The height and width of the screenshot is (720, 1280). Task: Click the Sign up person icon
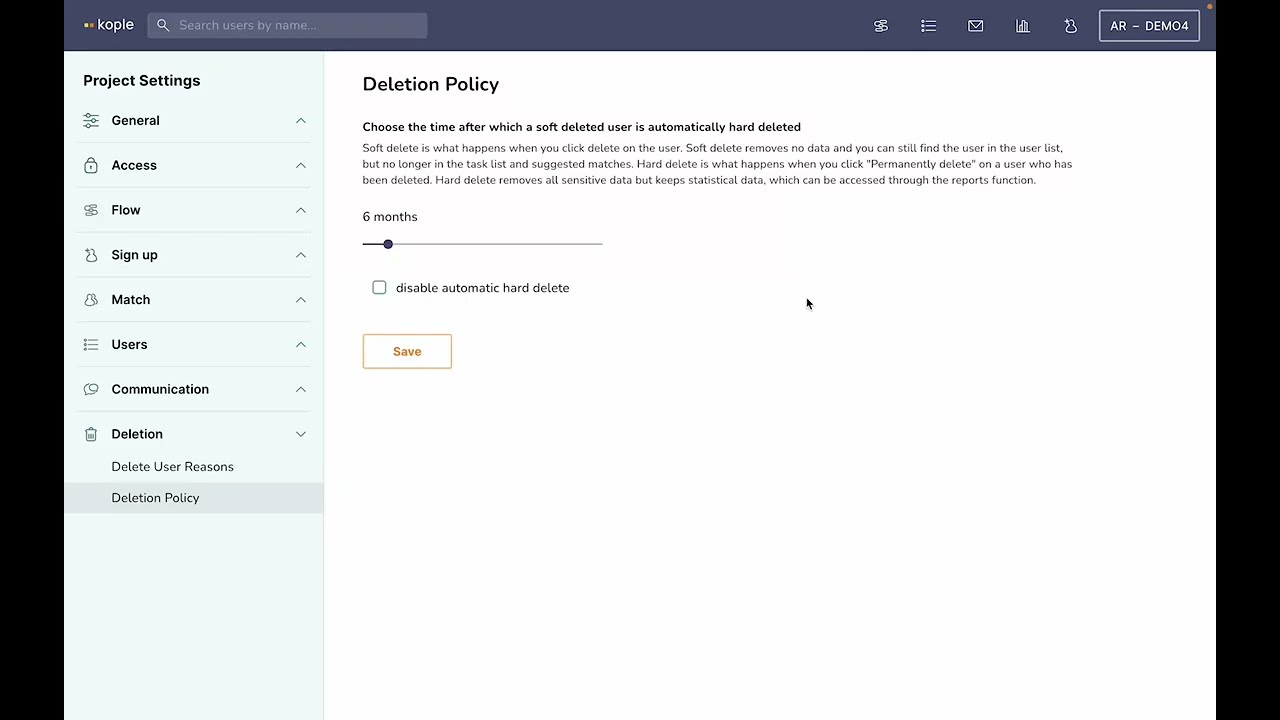[x=91, y=255]
